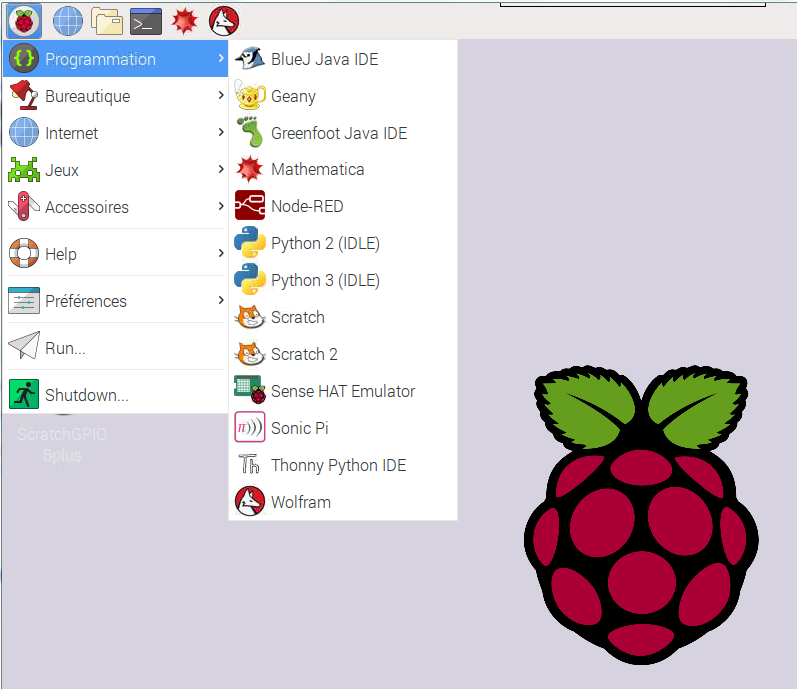Start Greenfoot Java IDE
This screenshot has width=797, height=689.
343,133
